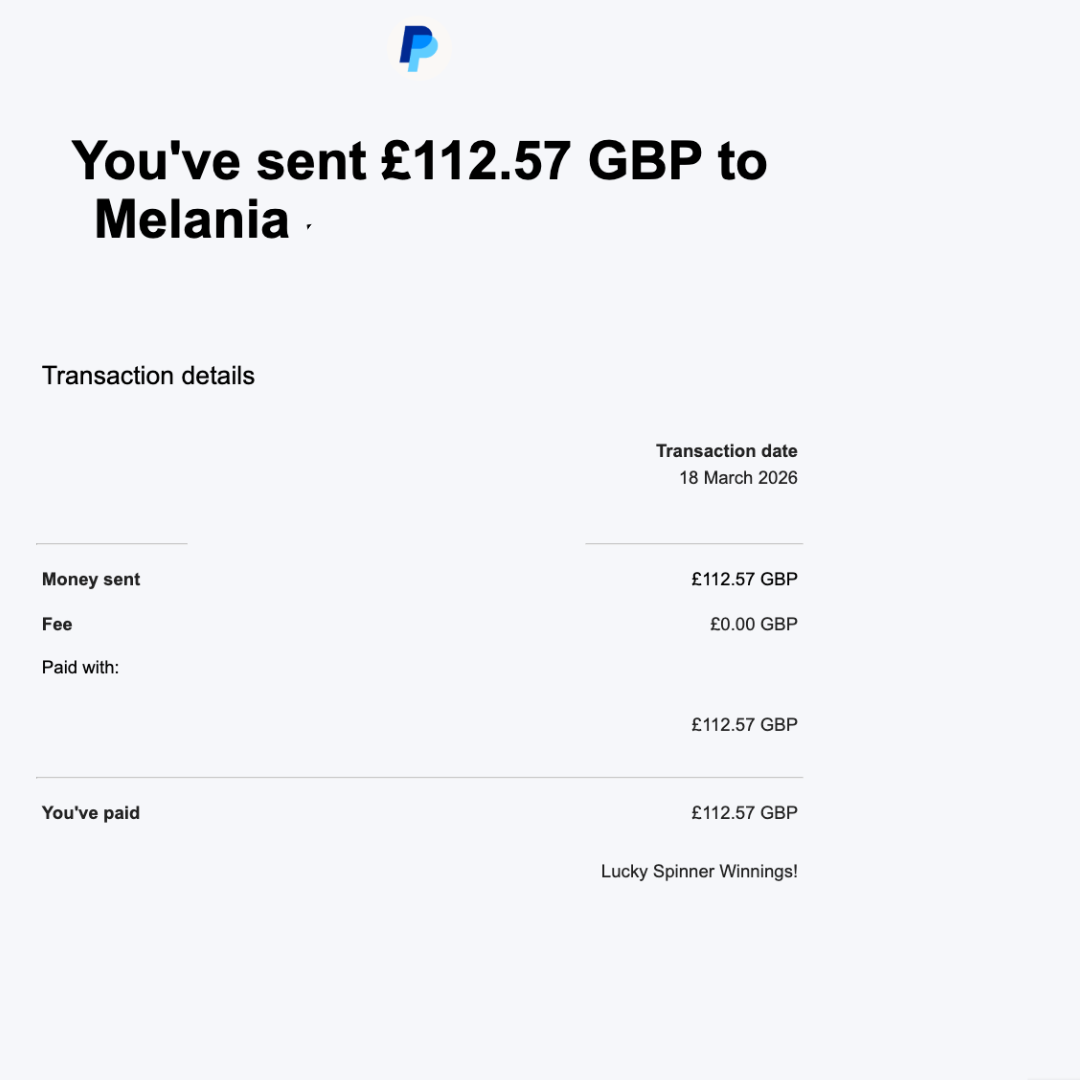Screen dimensions: 1080x1080
Task: Click the PayPal logo
Action: coord(418,48)
